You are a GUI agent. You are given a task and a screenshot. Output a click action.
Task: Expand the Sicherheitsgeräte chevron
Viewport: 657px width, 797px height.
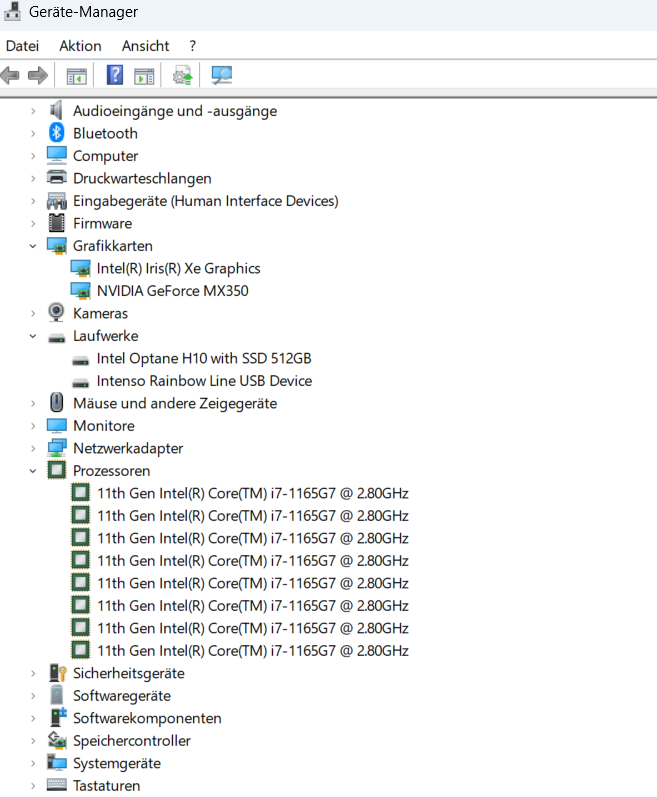pyautogui.click(x=33, y=673)
